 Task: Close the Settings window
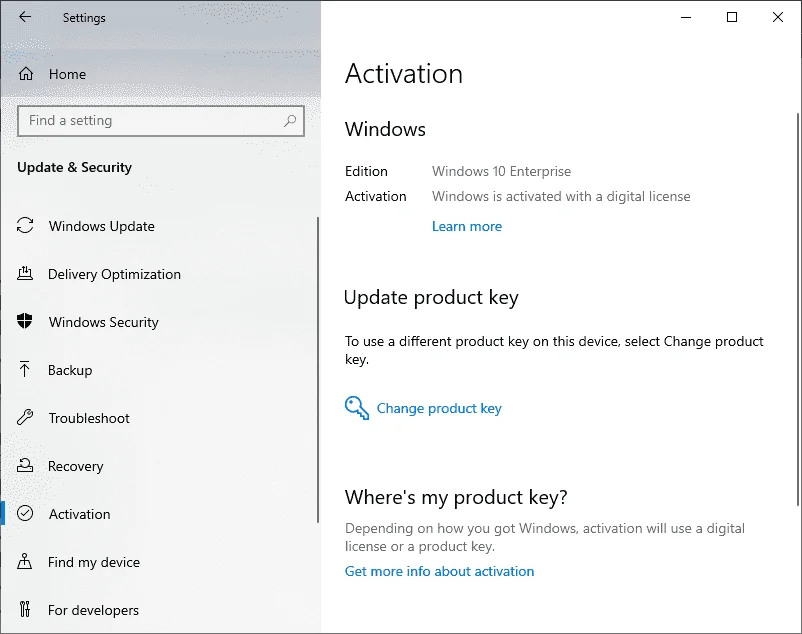point(778,17)
